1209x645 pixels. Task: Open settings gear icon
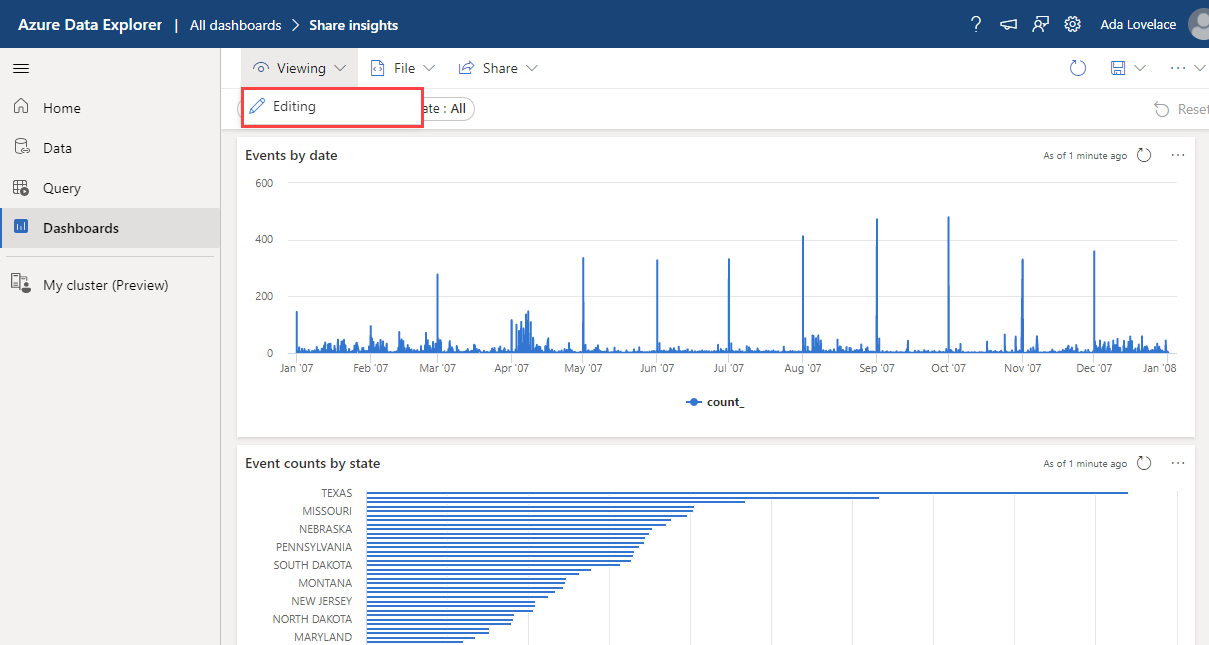[x=1072, y=24]
